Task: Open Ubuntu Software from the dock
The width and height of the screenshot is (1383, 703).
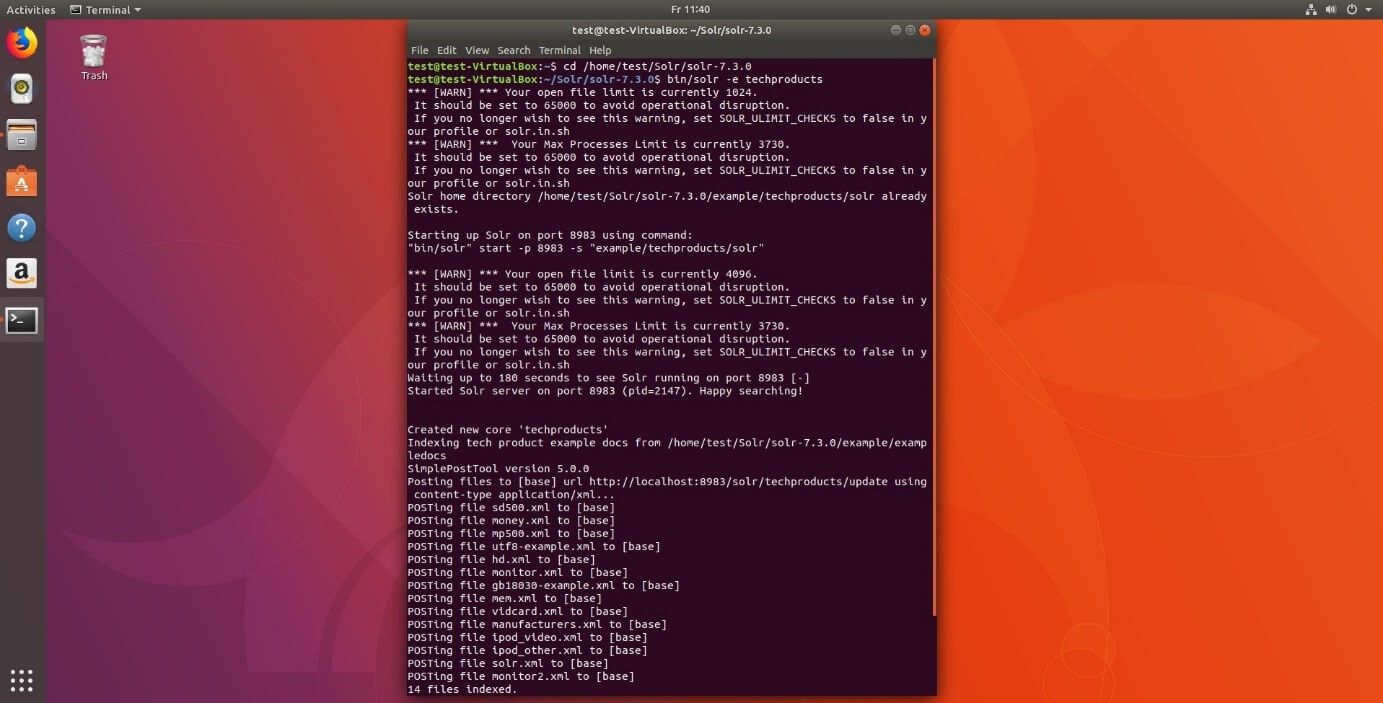Action: click(x=22, y=181)
